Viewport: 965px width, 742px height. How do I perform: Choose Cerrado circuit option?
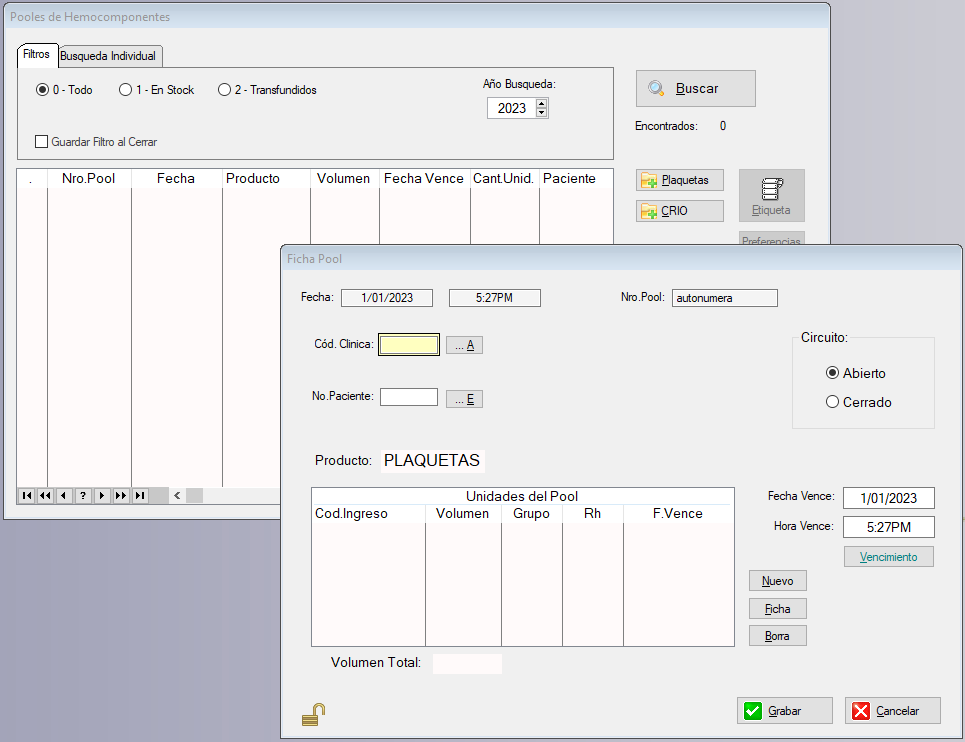coord(833,402)
